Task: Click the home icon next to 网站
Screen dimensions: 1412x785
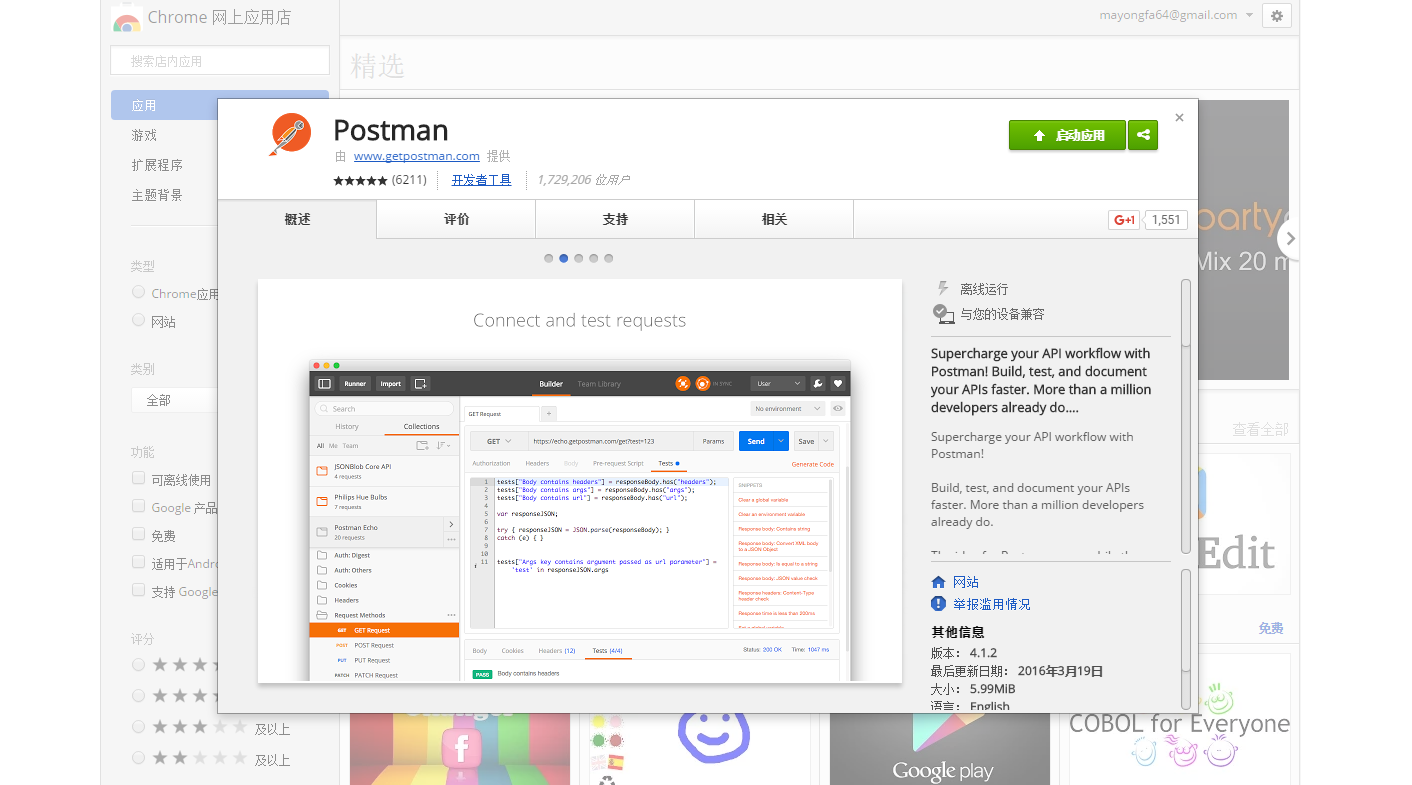Action: [938, 582]
